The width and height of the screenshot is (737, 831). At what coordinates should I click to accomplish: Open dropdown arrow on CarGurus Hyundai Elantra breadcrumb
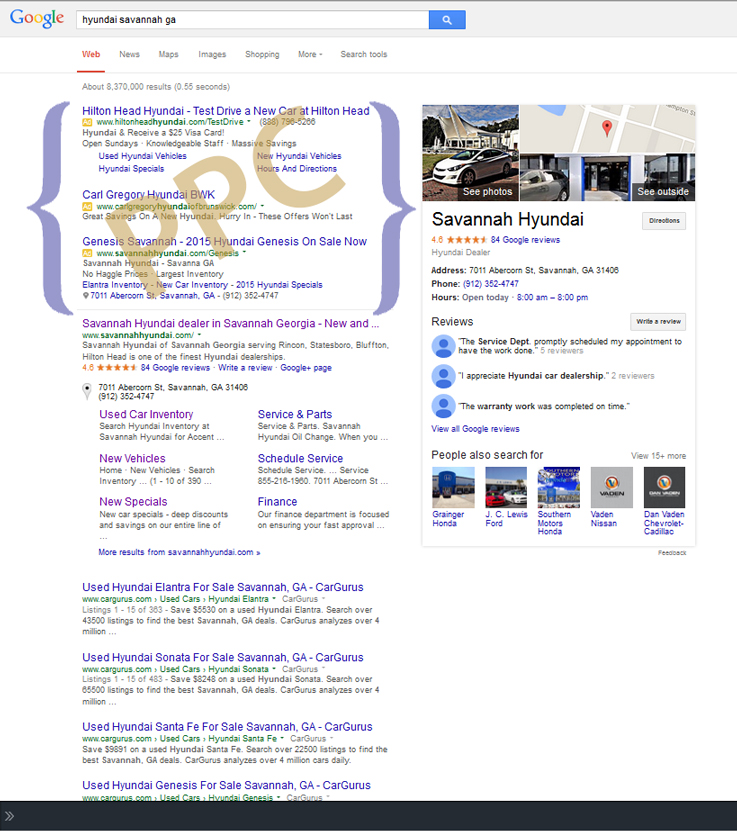274,599
